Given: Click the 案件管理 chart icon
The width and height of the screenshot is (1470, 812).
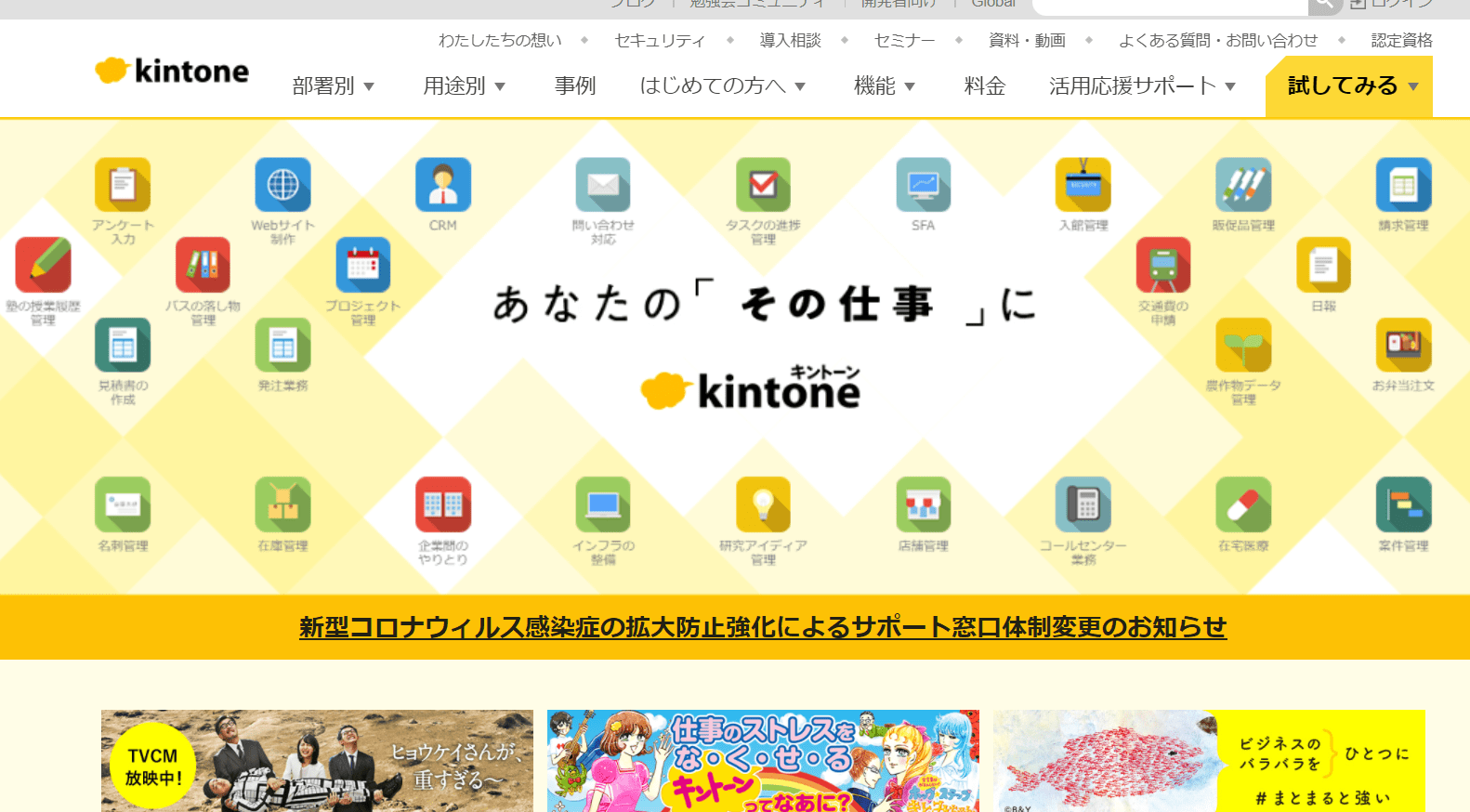Looking at the screenshot, I should point(1404,504).
